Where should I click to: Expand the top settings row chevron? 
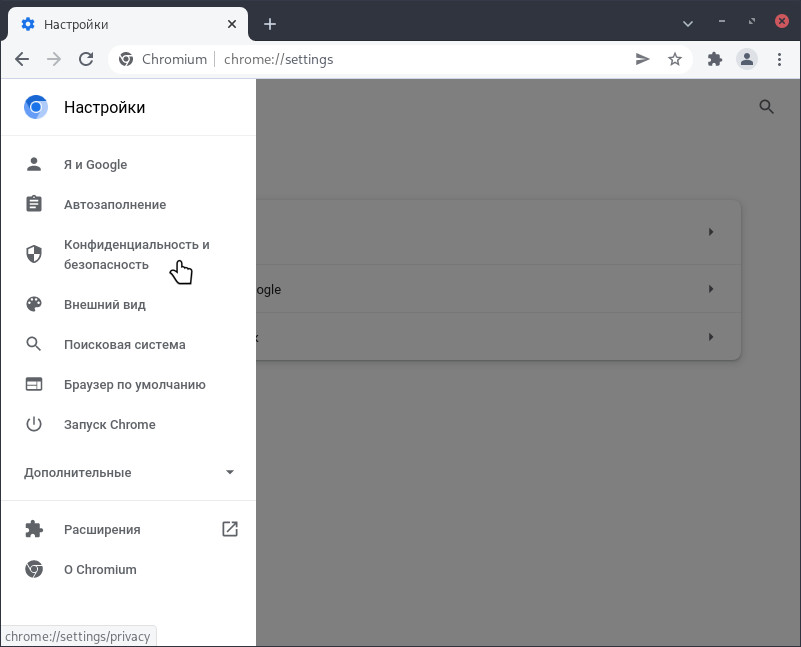click(x=711, y=231)
